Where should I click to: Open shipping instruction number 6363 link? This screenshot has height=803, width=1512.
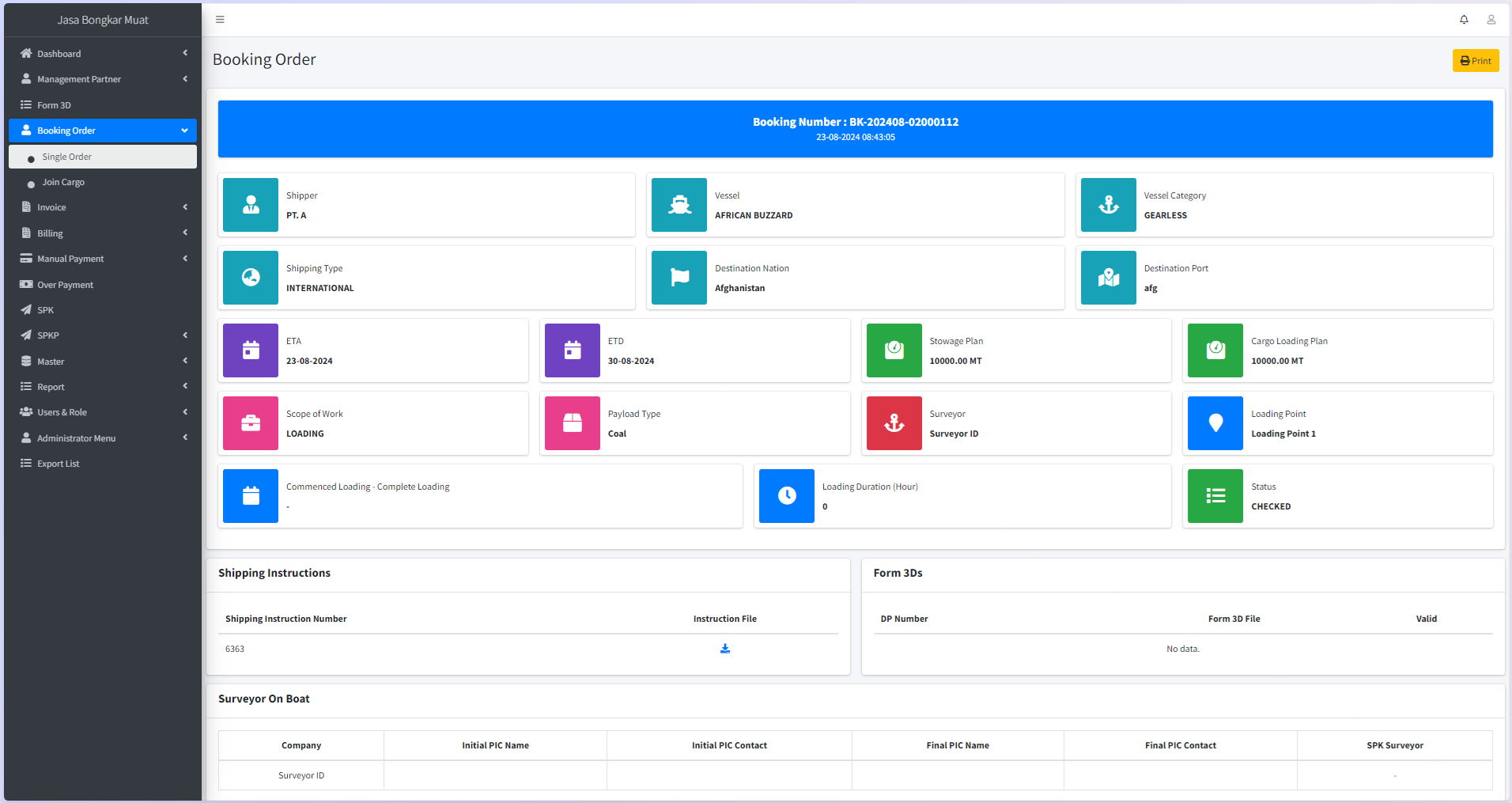coord(235,649)
